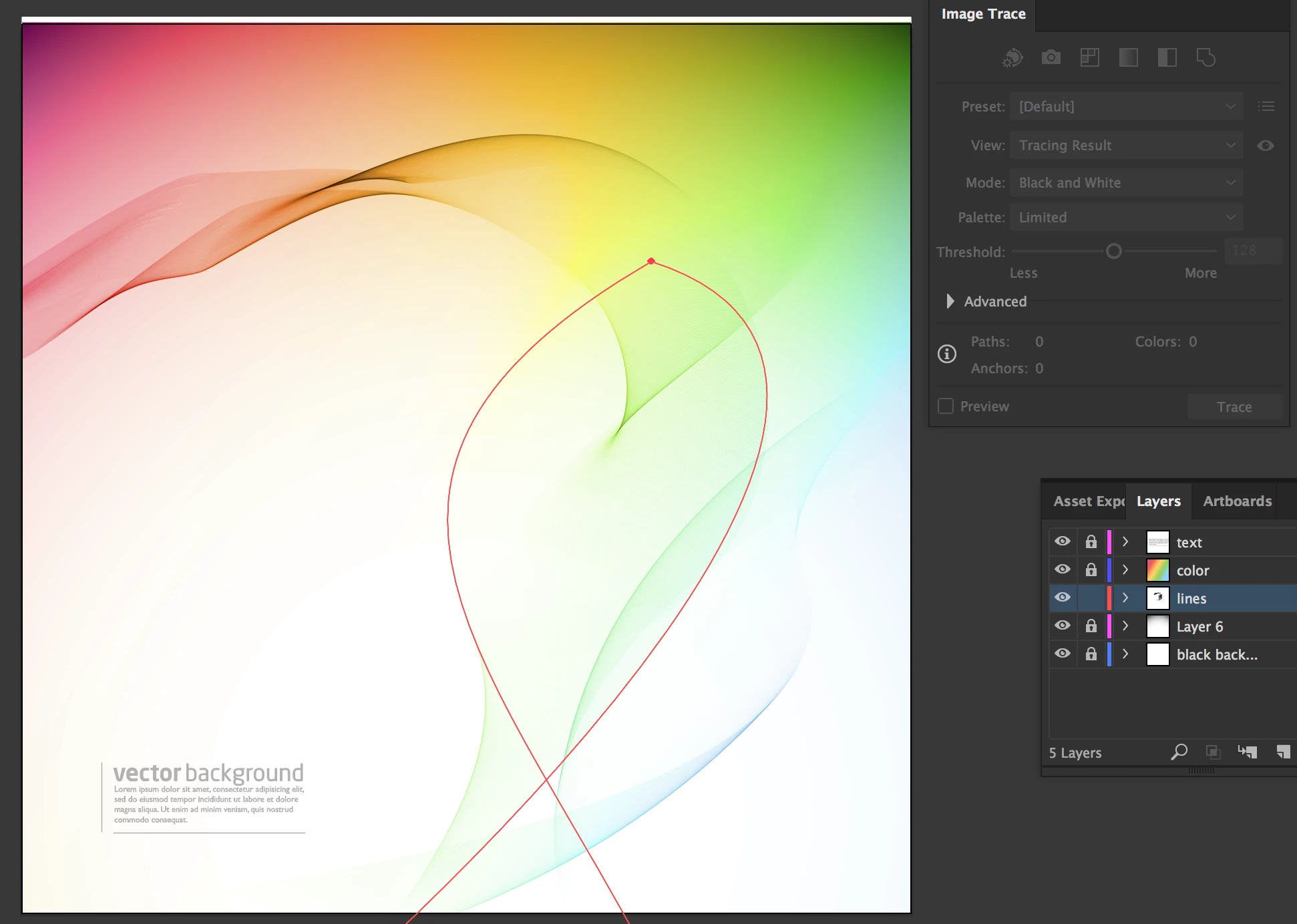Click the Auto-Color trace preset icon
1297x924 pixels.
[x=1012, y=58]
